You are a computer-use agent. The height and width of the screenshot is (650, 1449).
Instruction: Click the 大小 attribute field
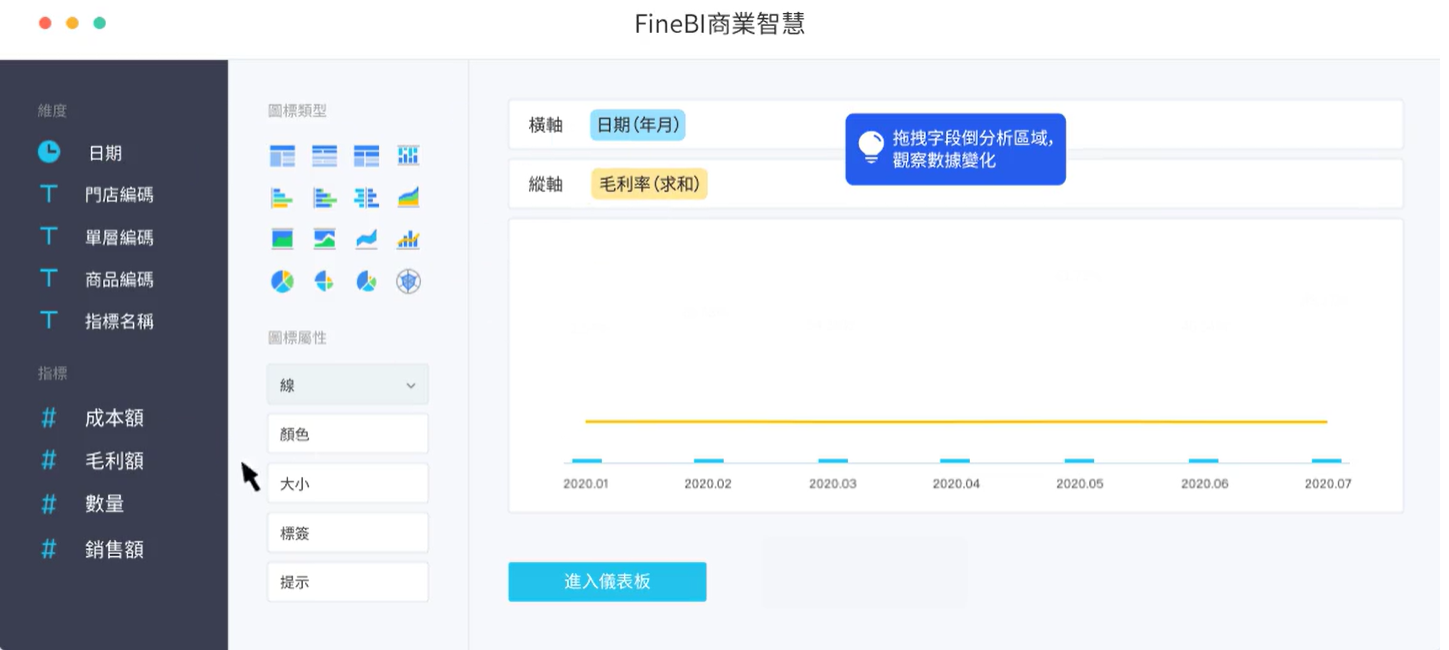347,483
